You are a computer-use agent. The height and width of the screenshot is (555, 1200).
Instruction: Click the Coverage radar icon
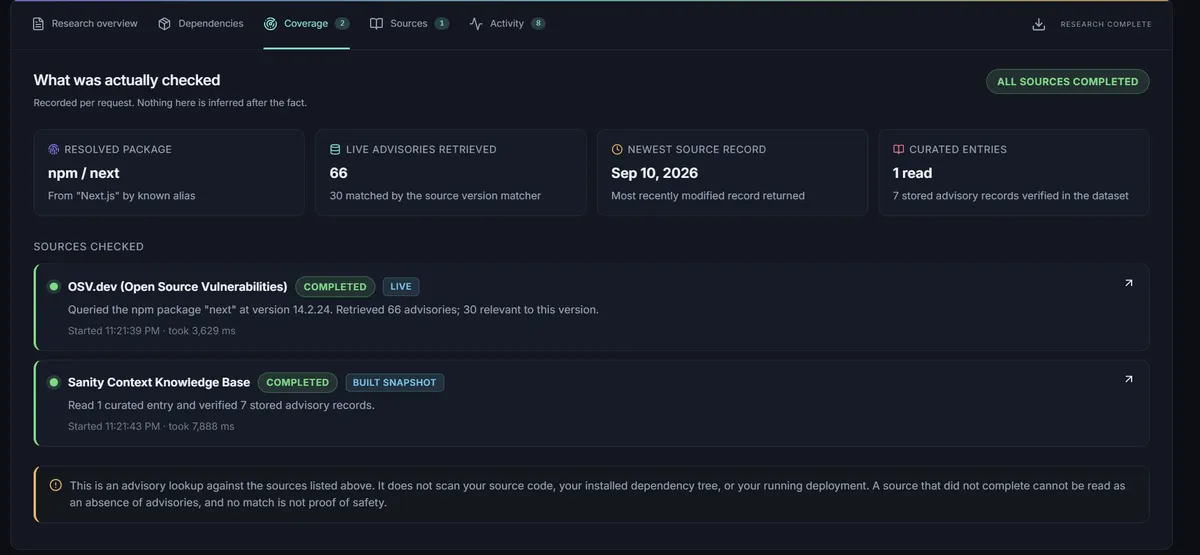270,24
